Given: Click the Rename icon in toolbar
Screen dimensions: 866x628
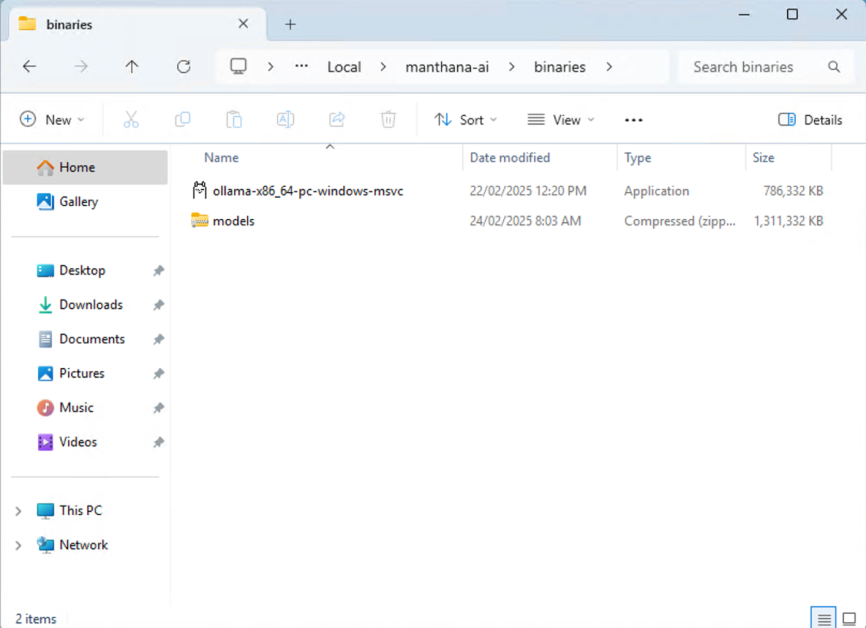Looking at the screenshot, I should click(285, 120).
